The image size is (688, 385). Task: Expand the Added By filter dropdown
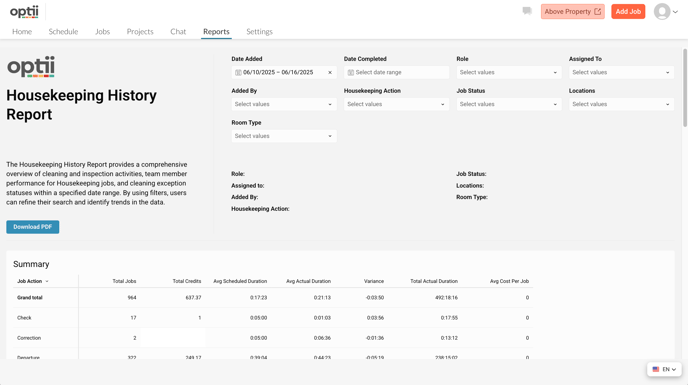pos(284,104)
